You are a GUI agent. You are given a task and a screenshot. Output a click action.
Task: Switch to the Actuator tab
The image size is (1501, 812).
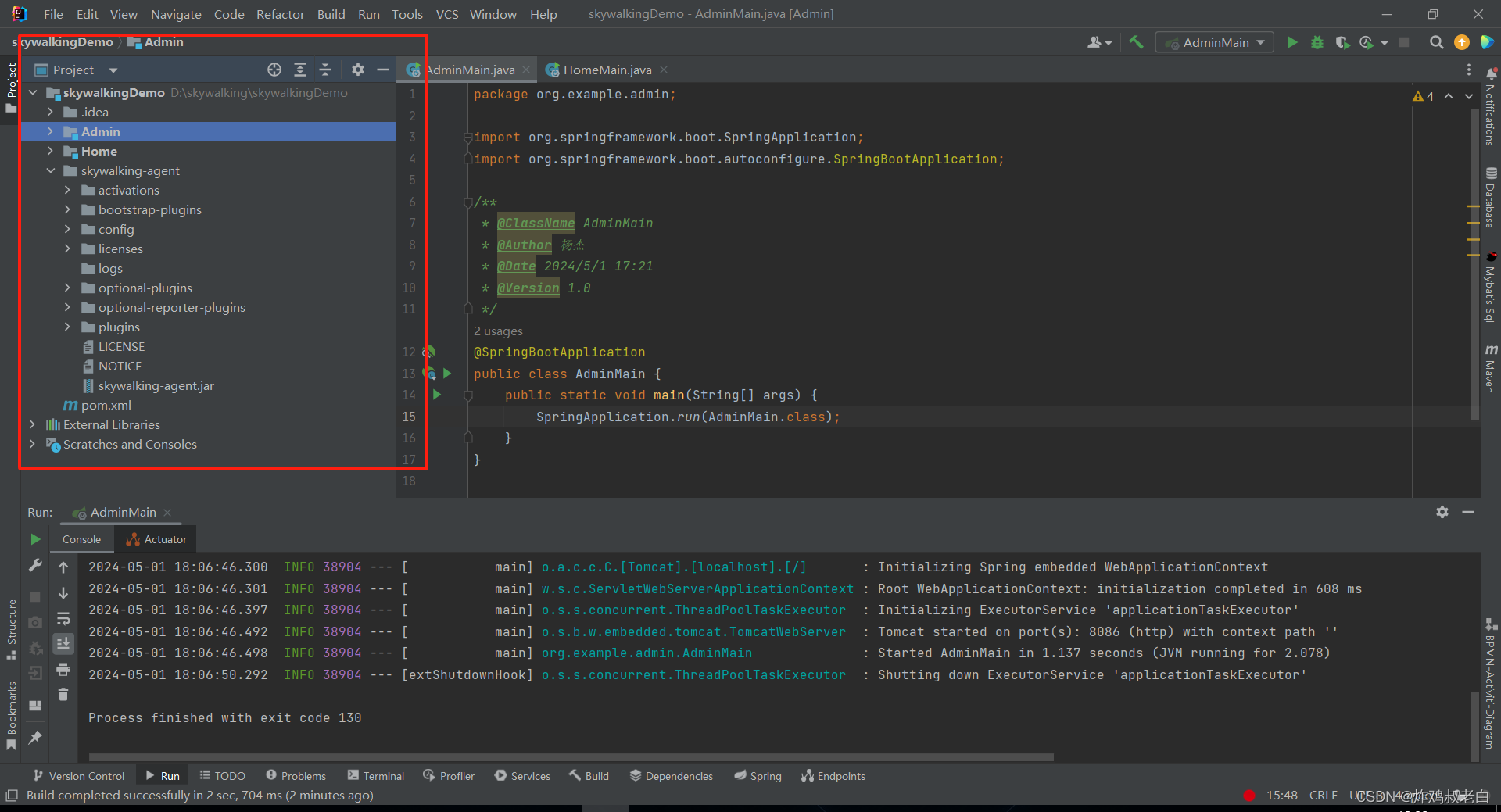tap(157, 539)
